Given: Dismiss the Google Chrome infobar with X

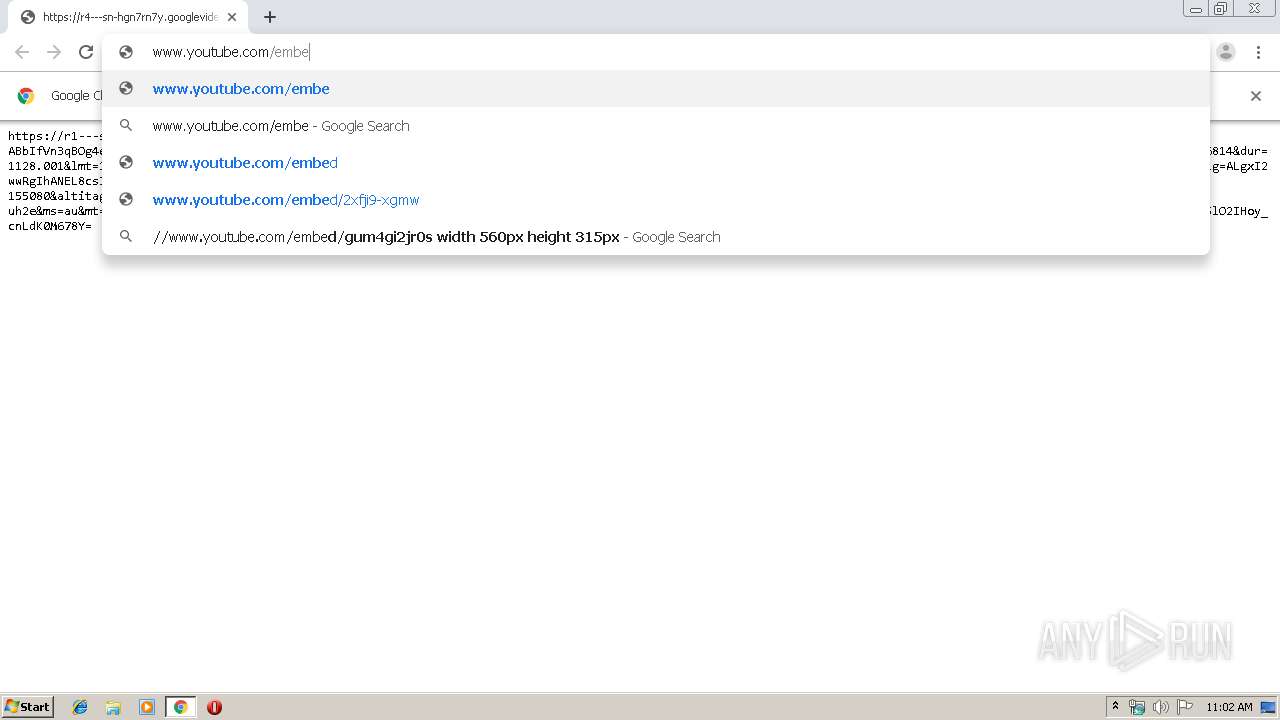Looking at the screenshot, I should 1256,96.
